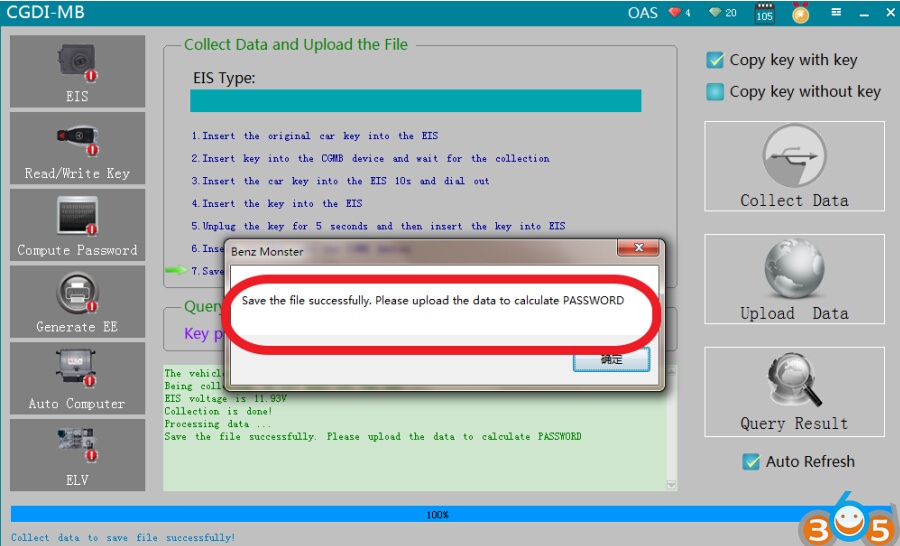Viewport: 900px width, 546px height.
Task: Click the EIS Type teal field
Action: tap(416, 100)
